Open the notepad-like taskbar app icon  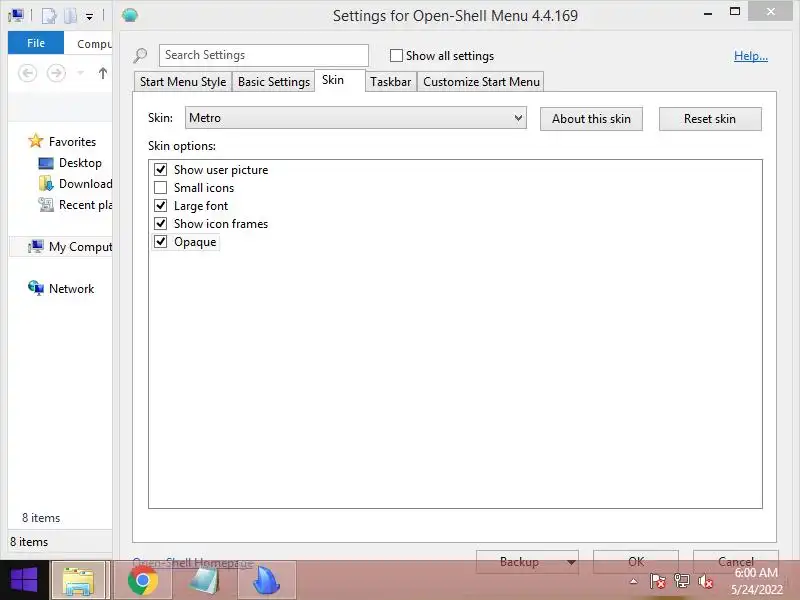click(205, 581)
